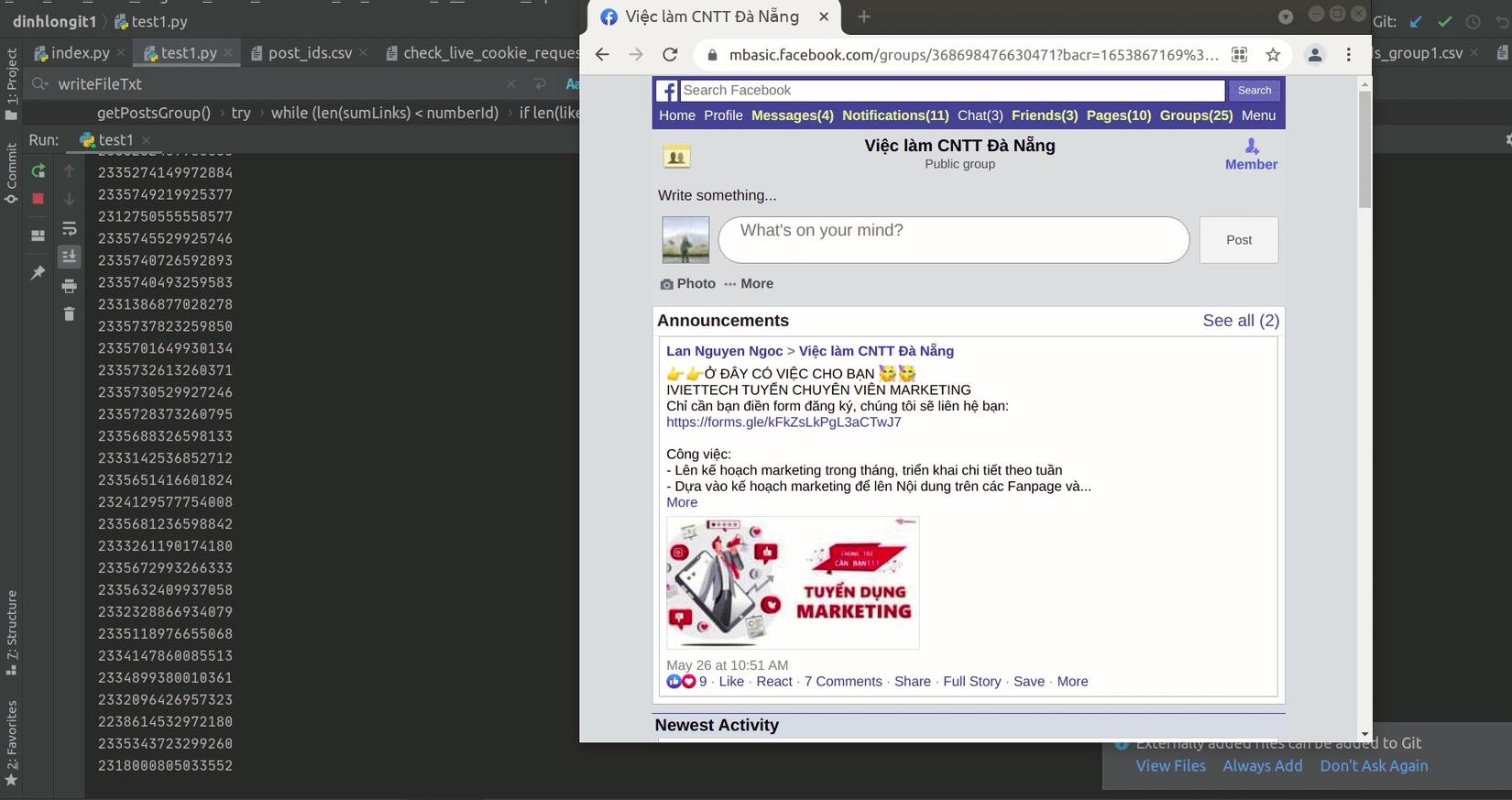Open Git history clock icon
Viewport: 1512px width, 800px height.
(1473, 22)
